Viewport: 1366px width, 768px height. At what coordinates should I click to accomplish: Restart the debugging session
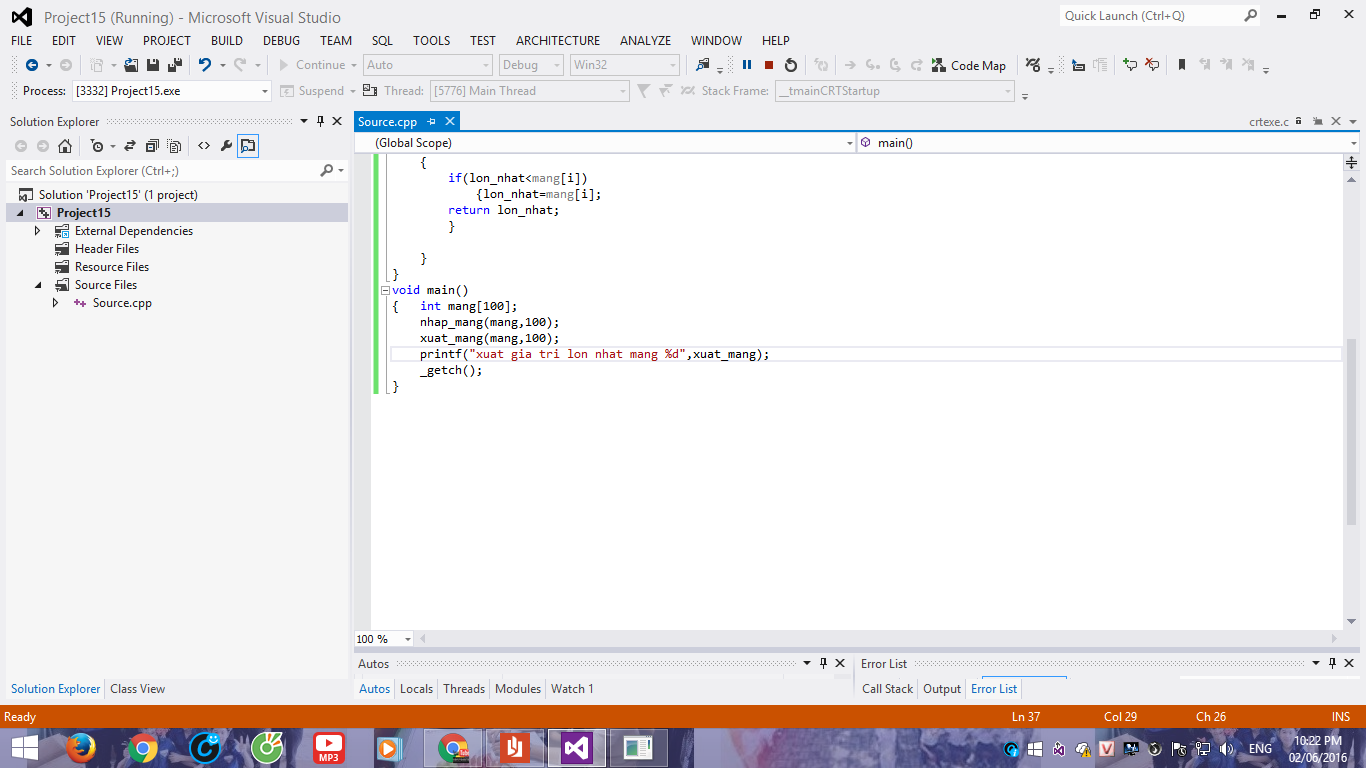tap(791, 65)
